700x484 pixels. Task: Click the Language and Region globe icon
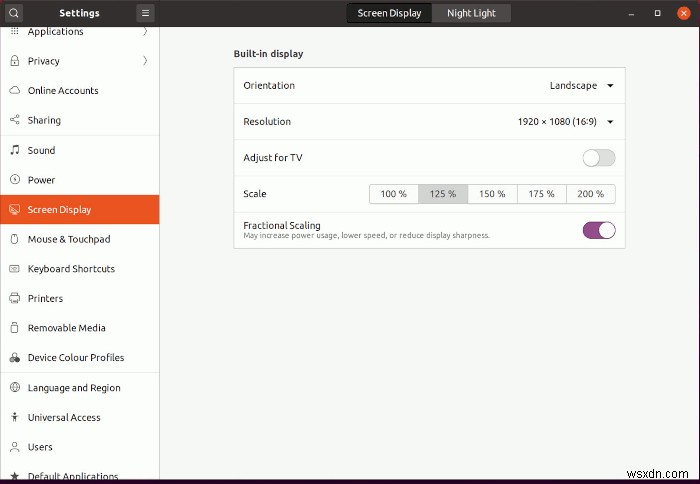pyautogui.click(x=15, y=387)
